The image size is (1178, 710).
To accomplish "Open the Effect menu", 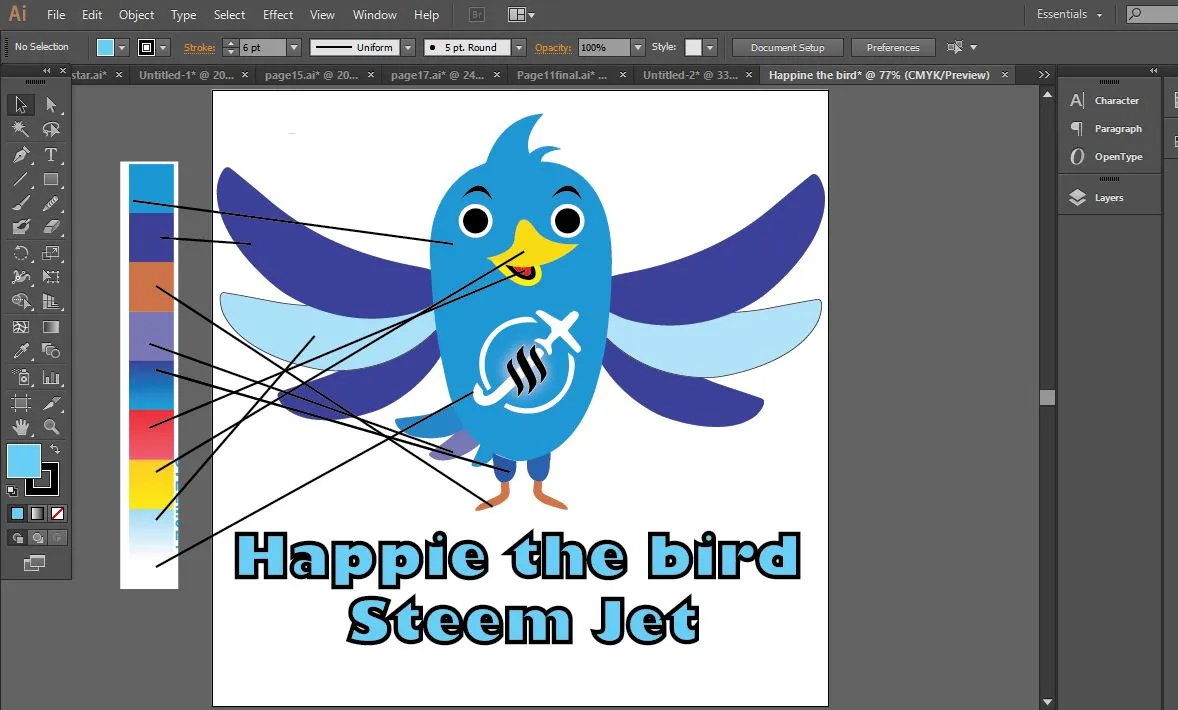I will (x=278, y=15).
